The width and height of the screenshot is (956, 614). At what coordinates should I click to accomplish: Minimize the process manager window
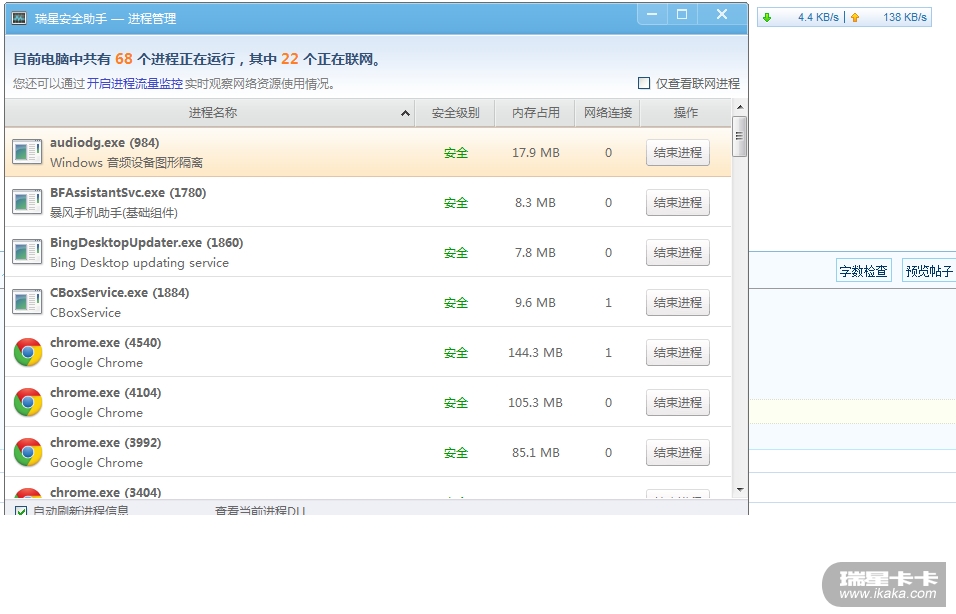point(652,15)
